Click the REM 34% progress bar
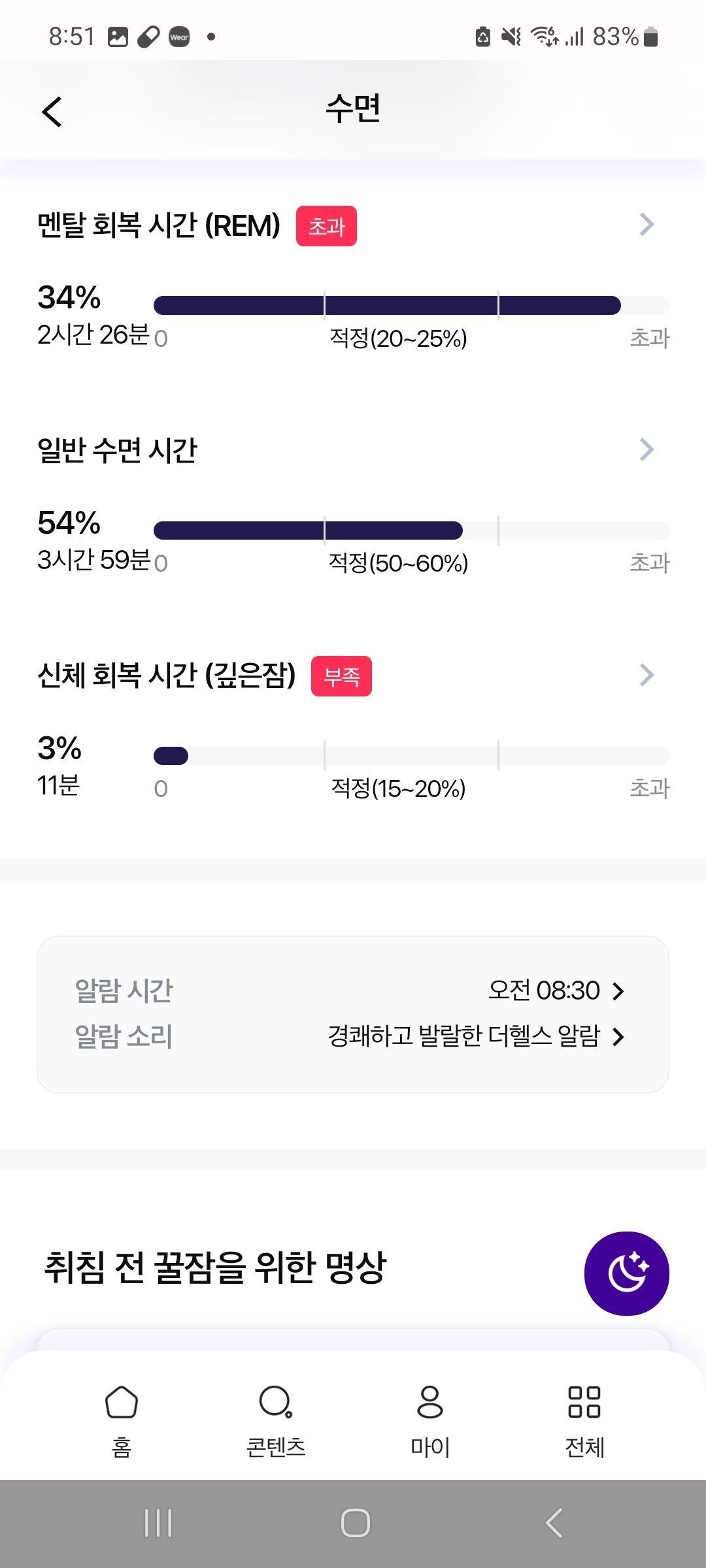Screen dimensions: 706x1568 tap(411, 305)
